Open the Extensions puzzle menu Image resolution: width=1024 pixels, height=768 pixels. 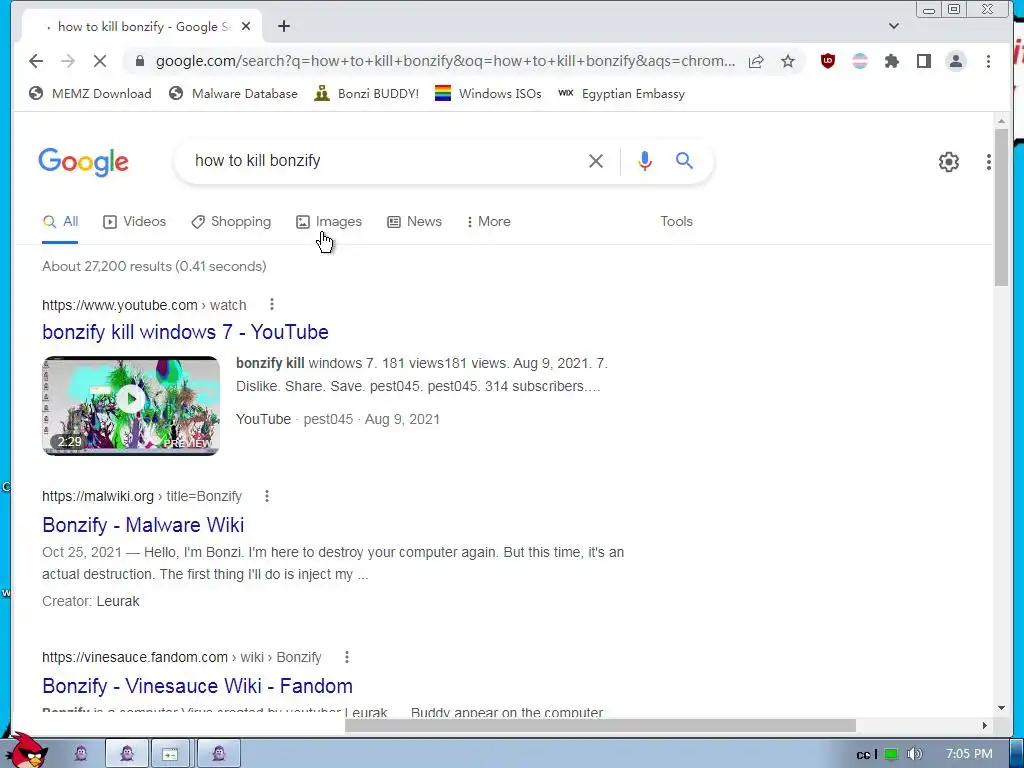(x=891, y=61)
